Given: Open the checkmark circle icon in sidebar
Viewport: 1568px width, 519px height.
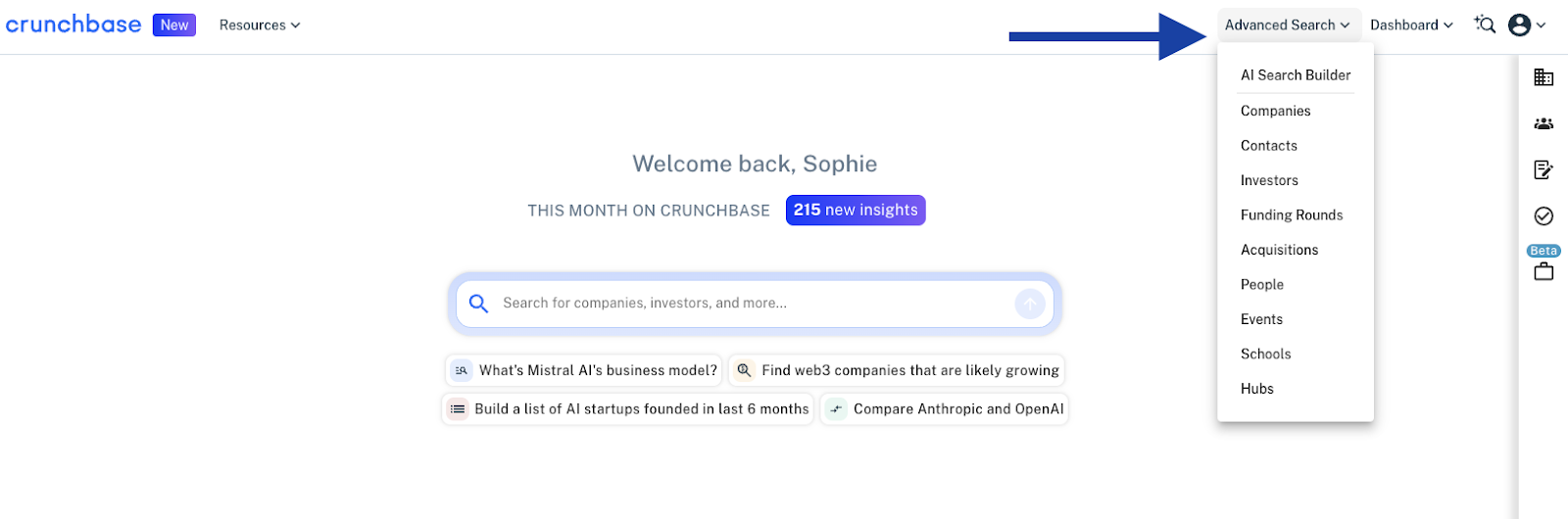Looking at the screenshot, I should 1543,216.
